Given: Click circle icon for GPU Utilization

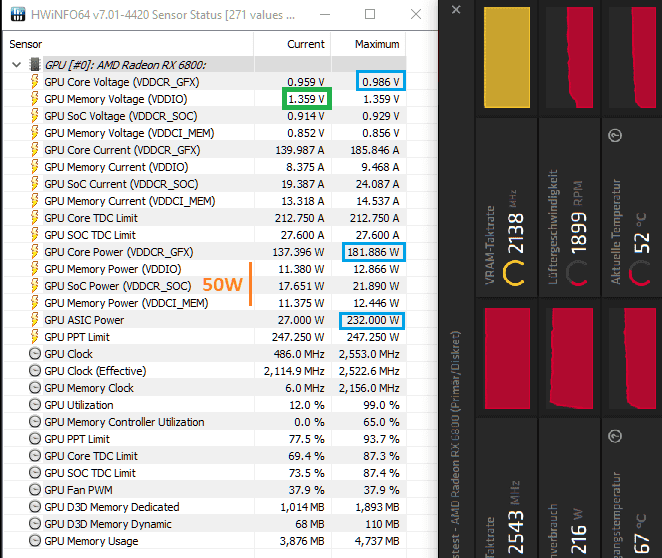Looking at the screenshot, I should (35, 405).
